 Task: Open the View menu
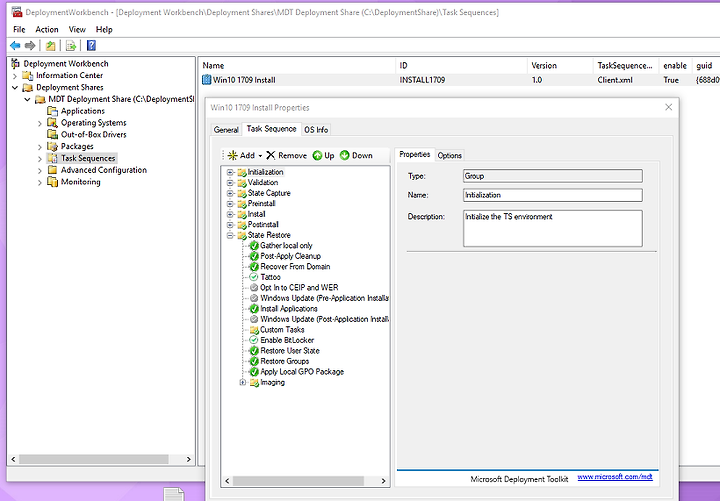click(77, 29)
